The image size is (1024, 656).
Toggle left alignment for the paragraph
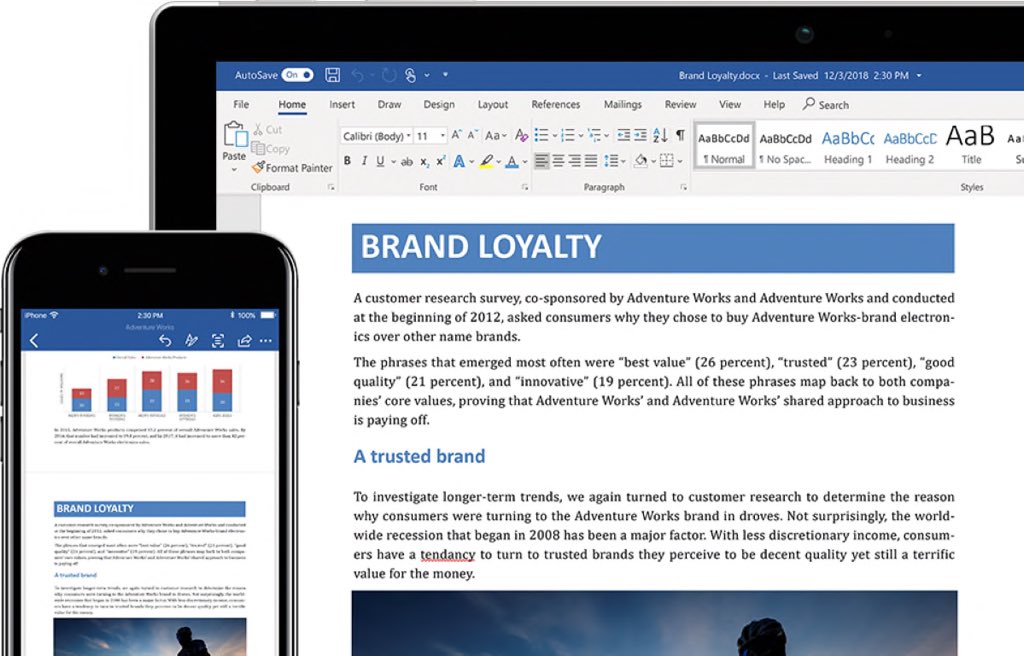coord(541,161)
